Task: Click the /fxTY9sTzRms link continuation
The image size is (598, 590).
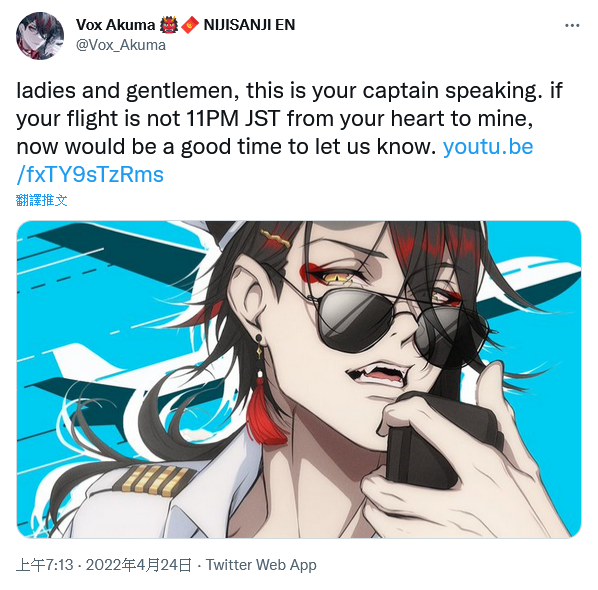Action: pyautogui.click(x=90, y=175)
